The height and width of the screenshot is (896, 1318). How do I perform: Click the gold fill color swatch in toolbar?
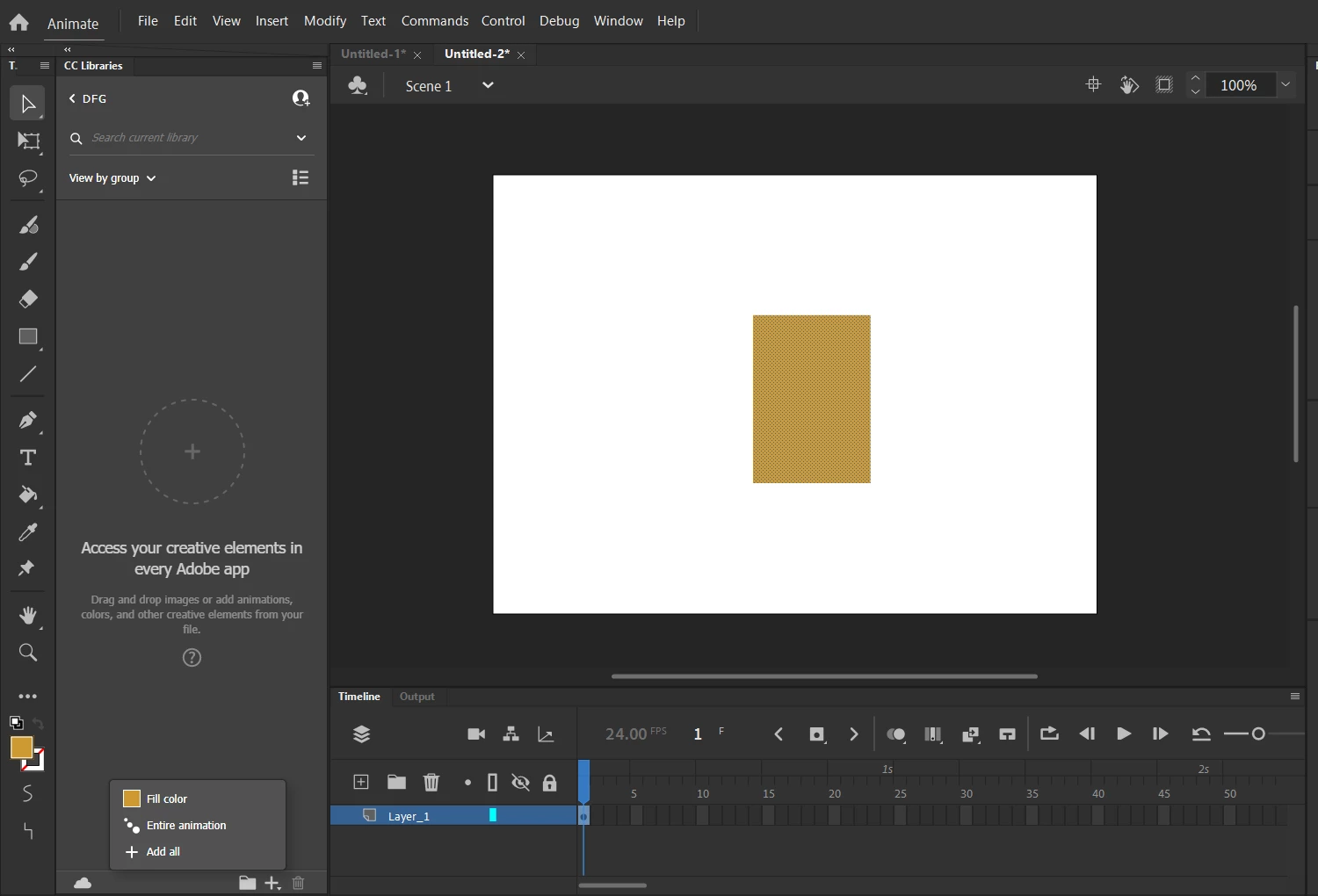pos(21,748)
